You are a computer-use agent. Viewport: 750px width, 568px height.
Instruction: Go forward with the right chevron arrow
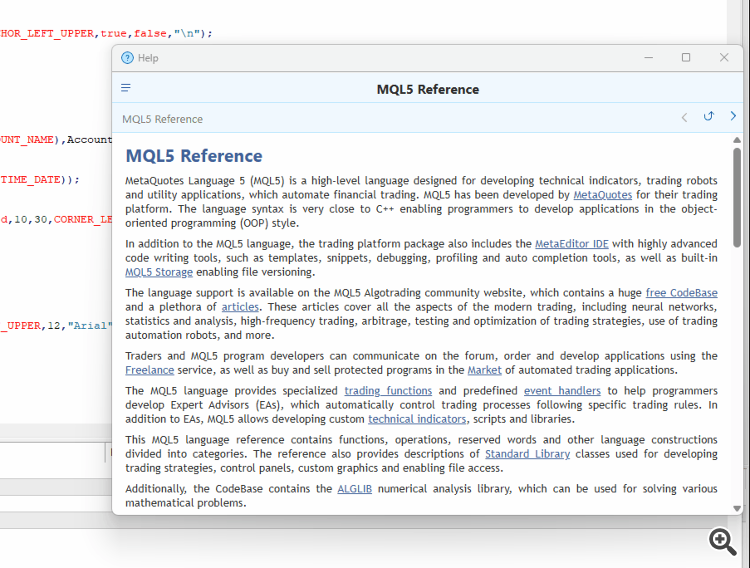pos(733,116)
